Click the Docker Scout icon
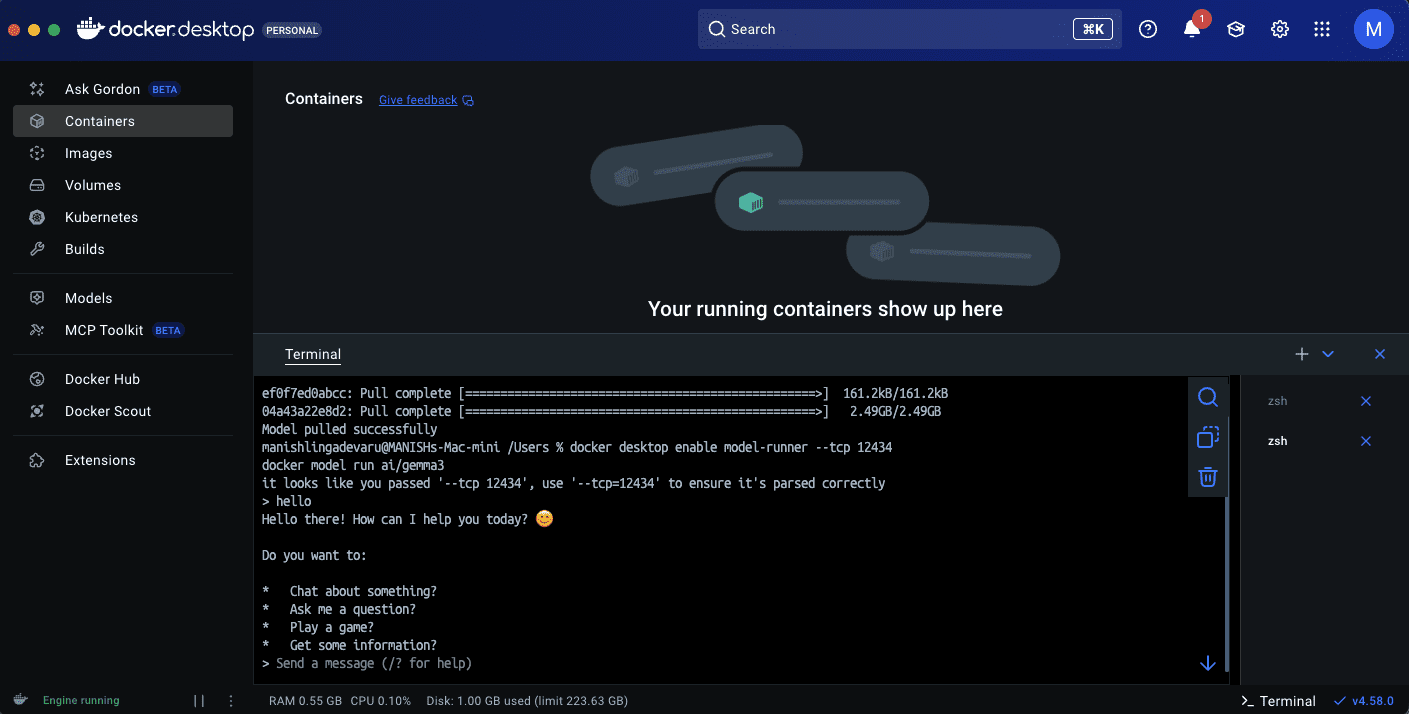The width and height of the screenshot is (1409, 714). tap(37, 411)
